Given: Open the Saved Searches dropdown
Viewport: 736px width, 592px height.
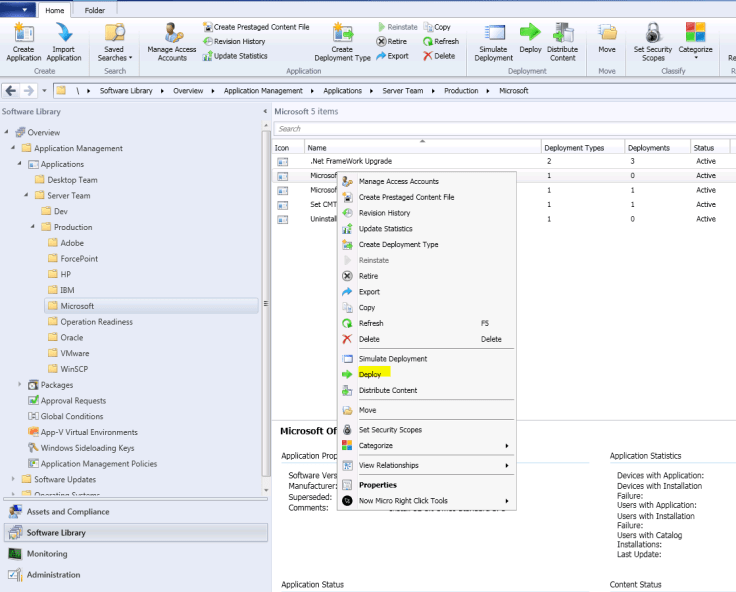Looking at the screenshot, I should pos(115,40).
